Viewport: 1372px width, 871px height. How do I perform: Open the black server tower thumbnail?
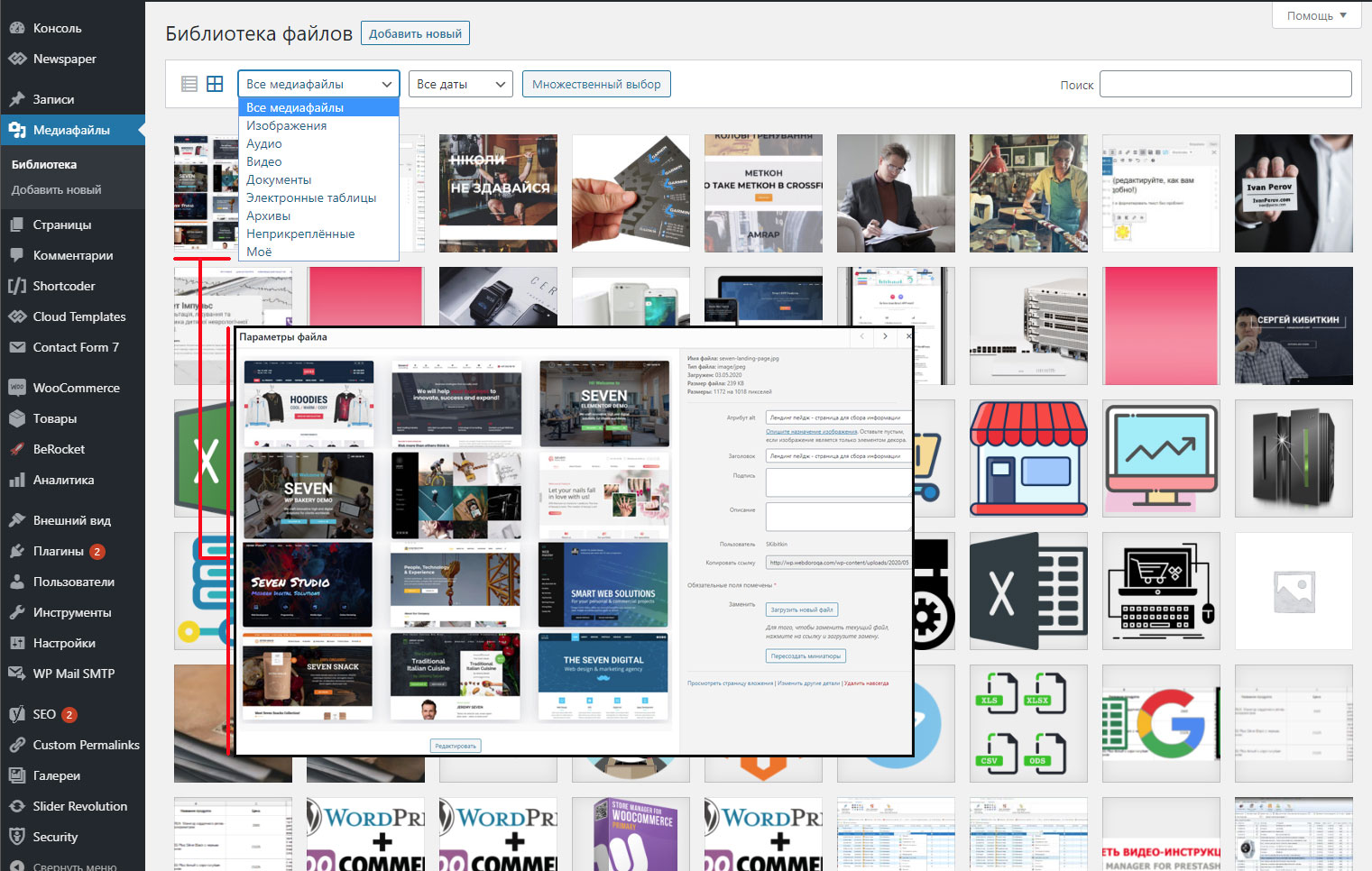(1294, 458)
